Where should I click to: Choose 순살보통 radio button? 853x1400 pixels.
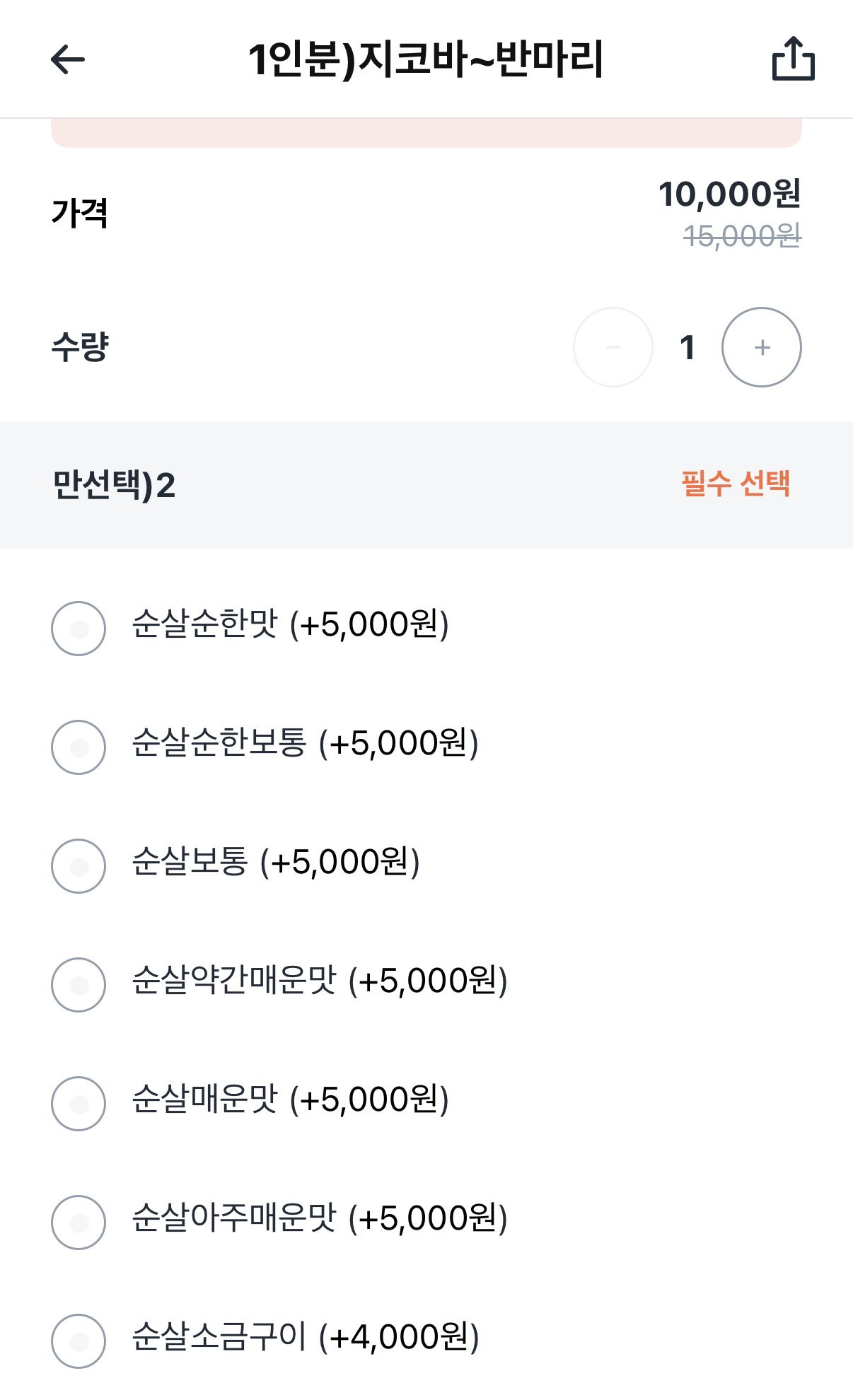(x=79, y=866)
